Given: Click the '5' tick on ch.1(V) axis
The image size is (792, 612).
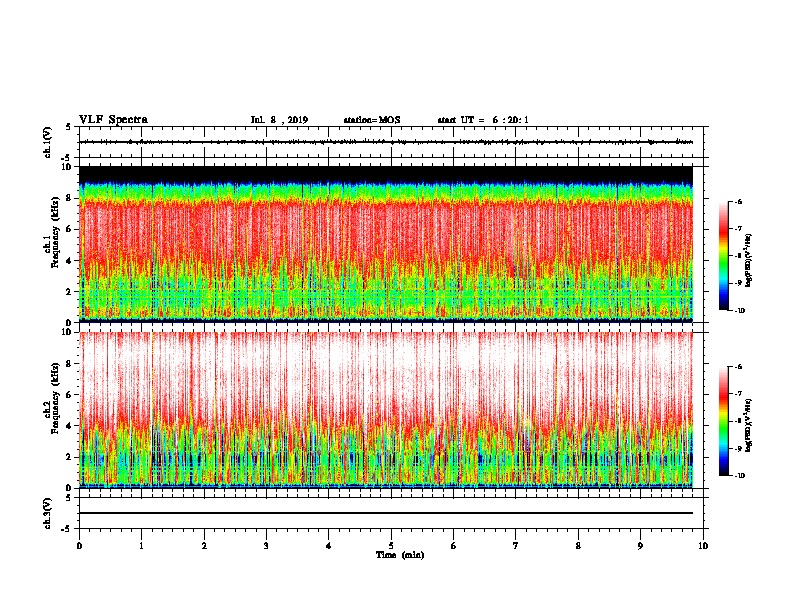Looking at the screenshot, I should (69, 127).
